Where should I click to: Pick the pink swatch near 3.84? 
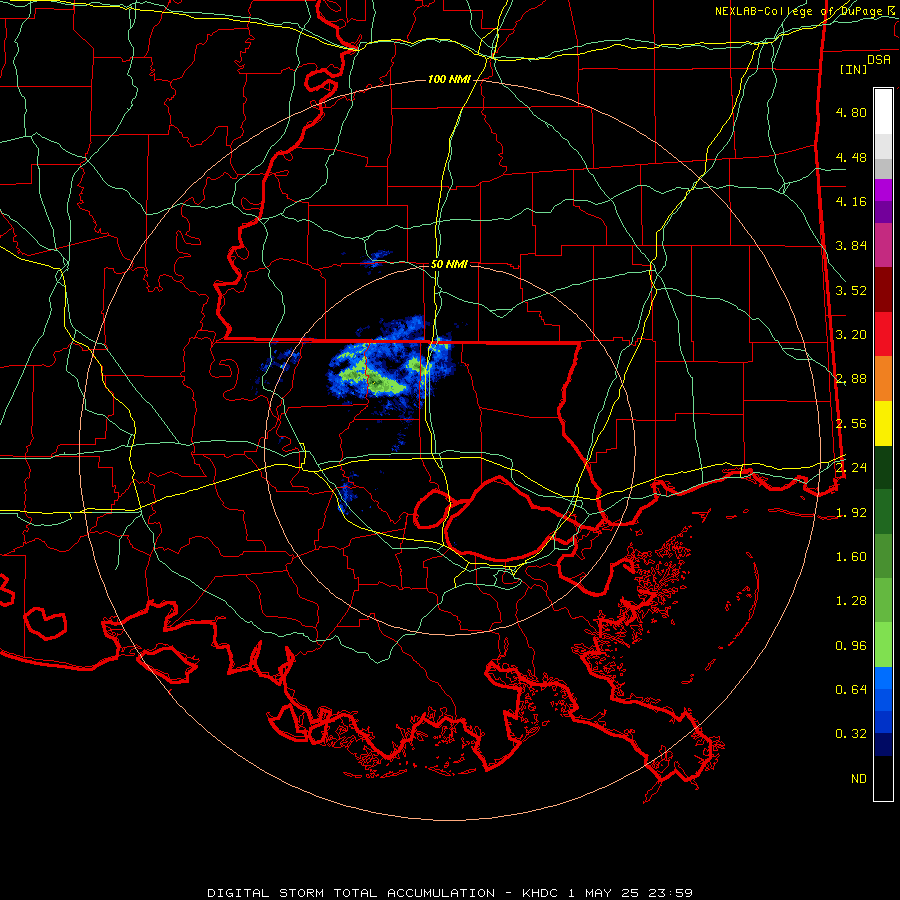coord(883,245)
